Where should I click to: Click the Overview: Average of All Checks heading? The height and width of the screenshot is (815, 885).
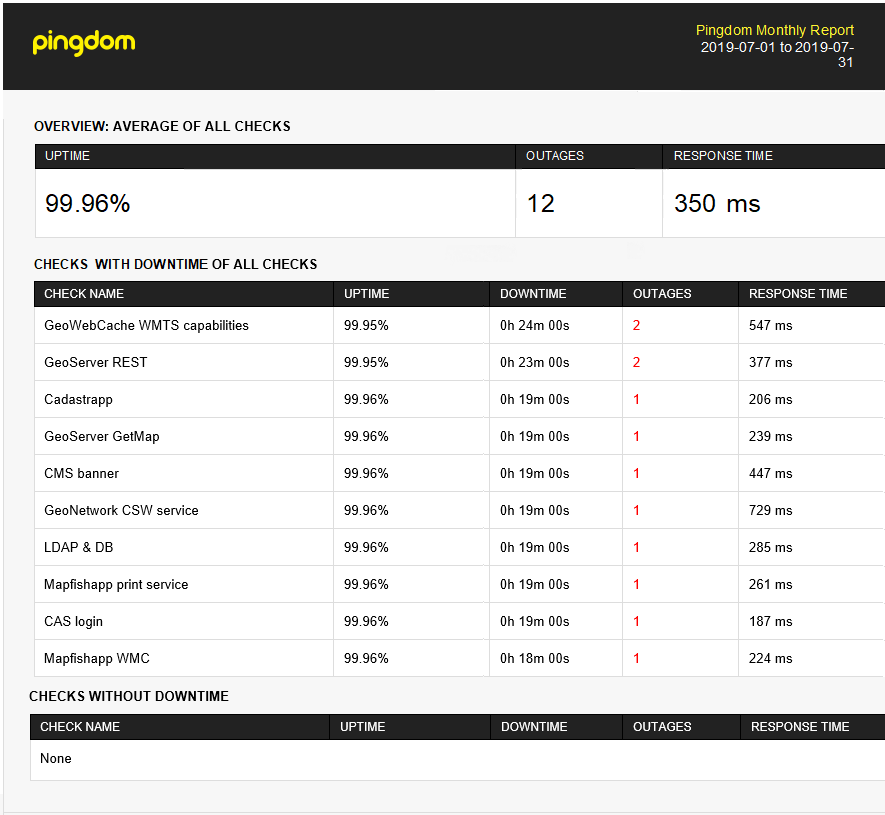pyautogui.click(x=163, y=126)
